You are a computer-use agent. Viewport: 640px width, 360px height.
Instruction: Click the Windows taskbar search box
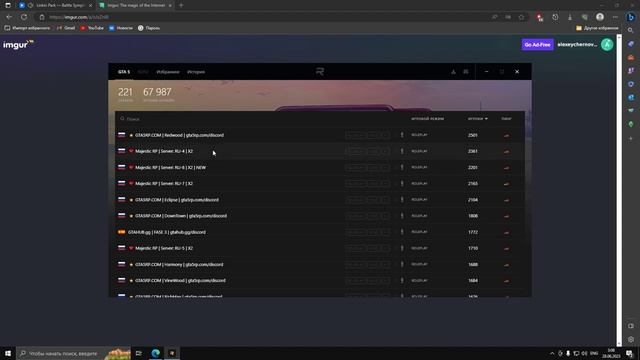click(73, 353)
